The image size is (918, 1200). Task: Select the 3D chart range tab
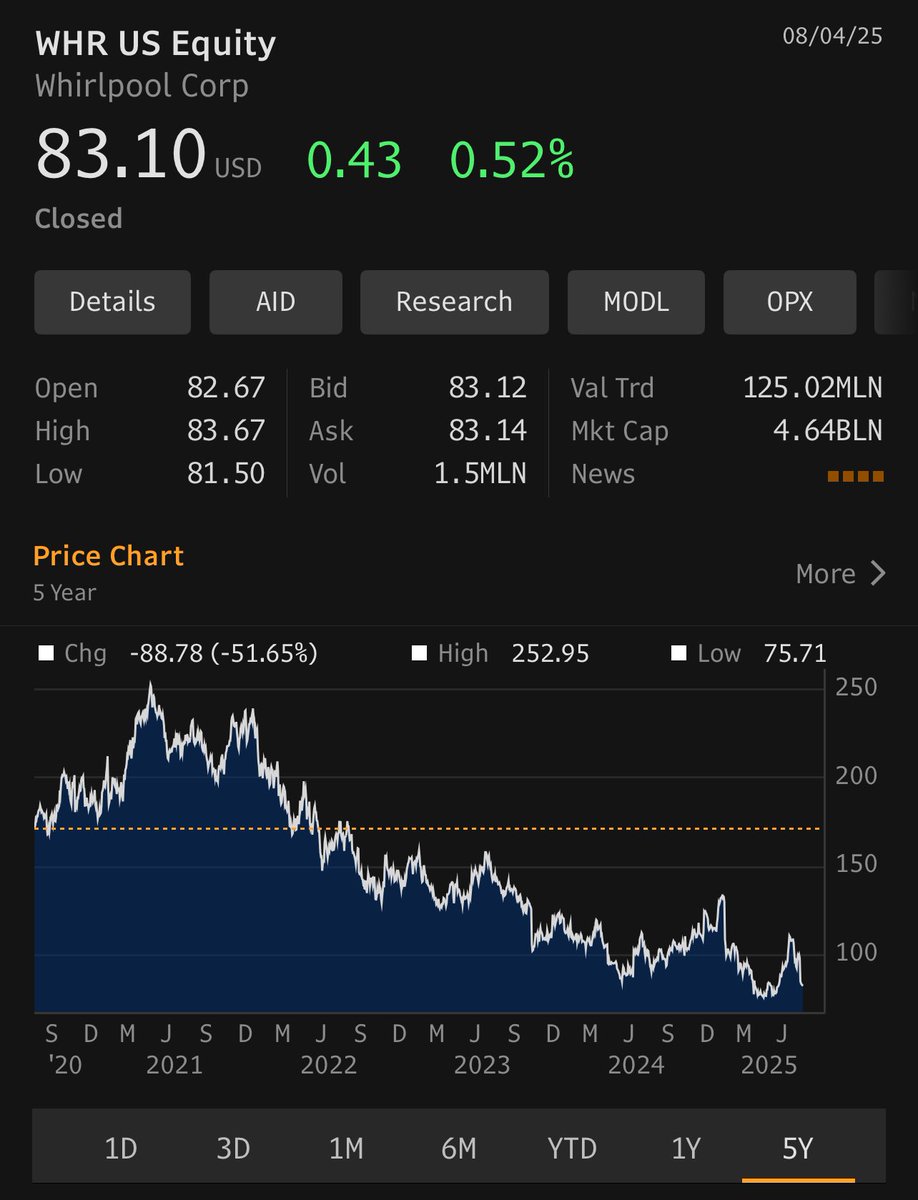pos(233,1149)
